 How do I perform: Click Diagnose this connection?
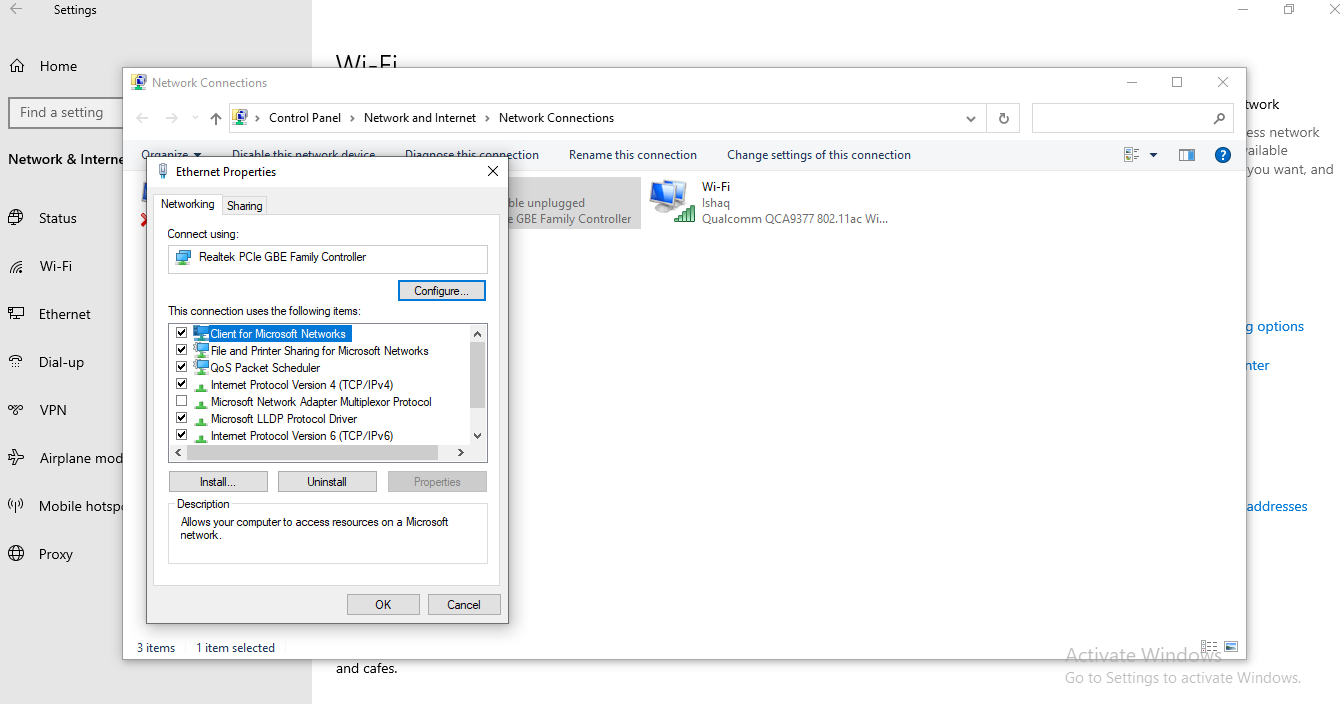(x=472, y=155)
